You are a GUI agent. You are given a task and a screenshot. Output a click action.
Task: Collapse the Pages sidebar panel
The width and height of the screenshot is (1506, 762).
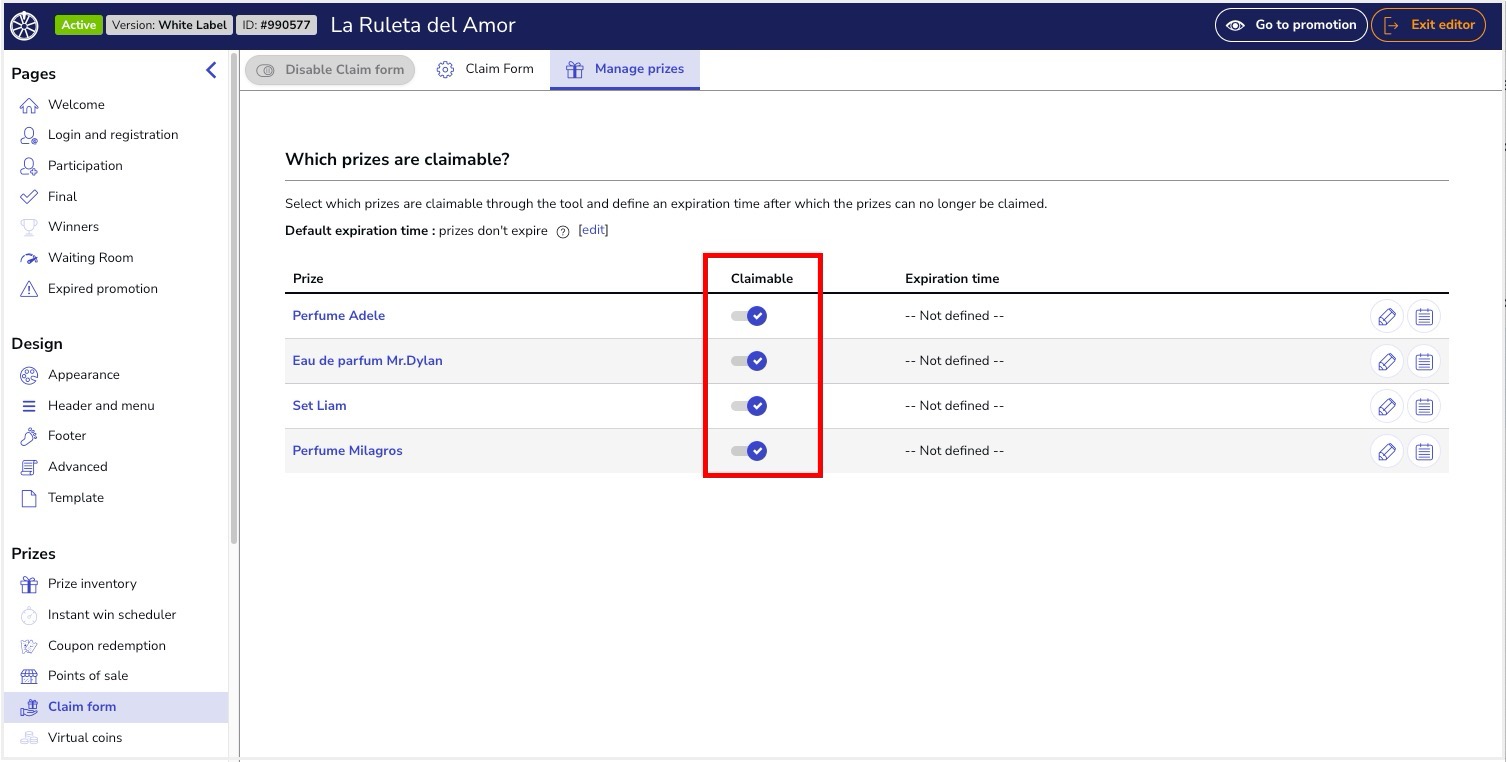[210, 70]
